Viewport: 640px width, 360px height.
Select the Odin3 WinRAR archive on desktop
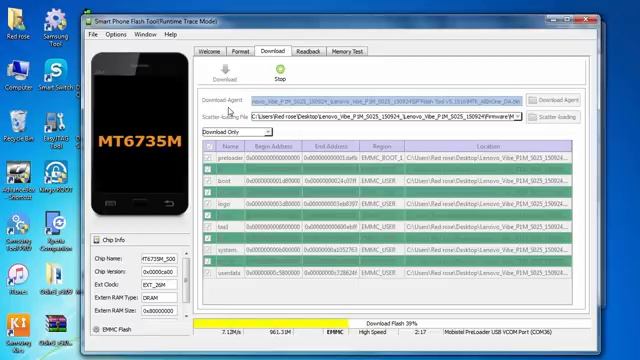(56, 331)
